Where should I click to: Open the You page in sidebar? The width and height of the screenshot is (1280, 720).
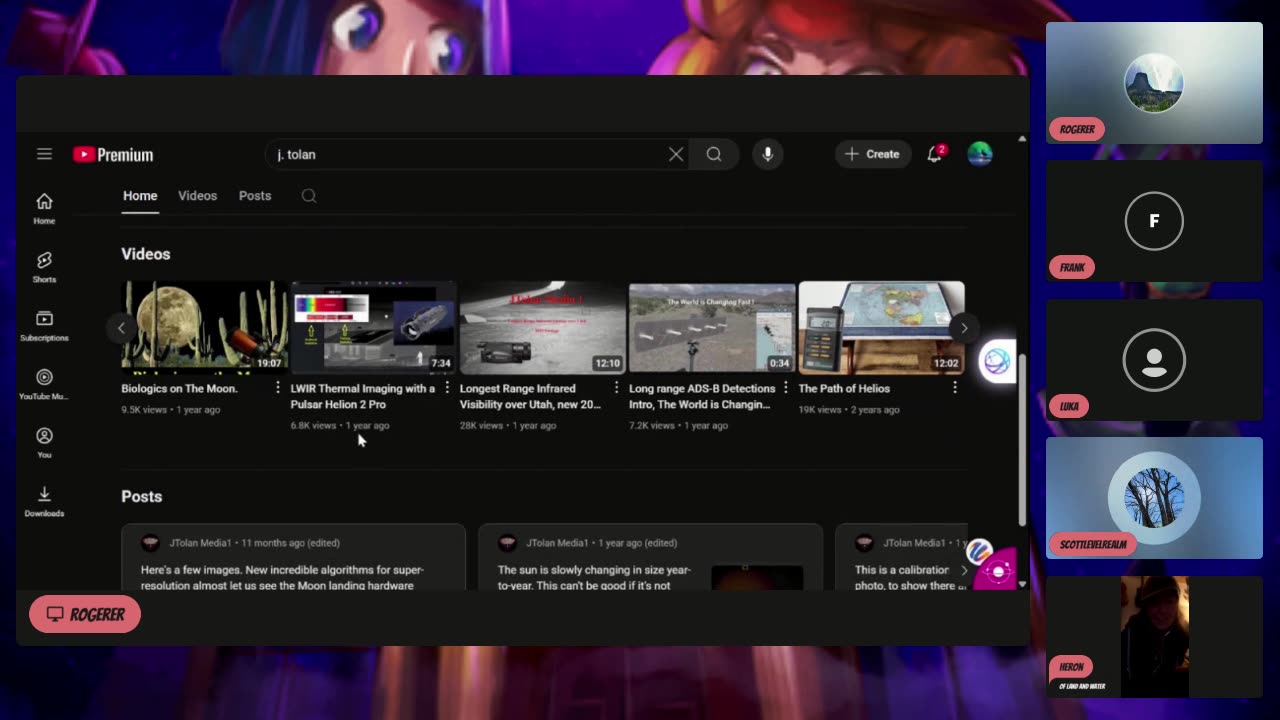click(x=44, y=442)
